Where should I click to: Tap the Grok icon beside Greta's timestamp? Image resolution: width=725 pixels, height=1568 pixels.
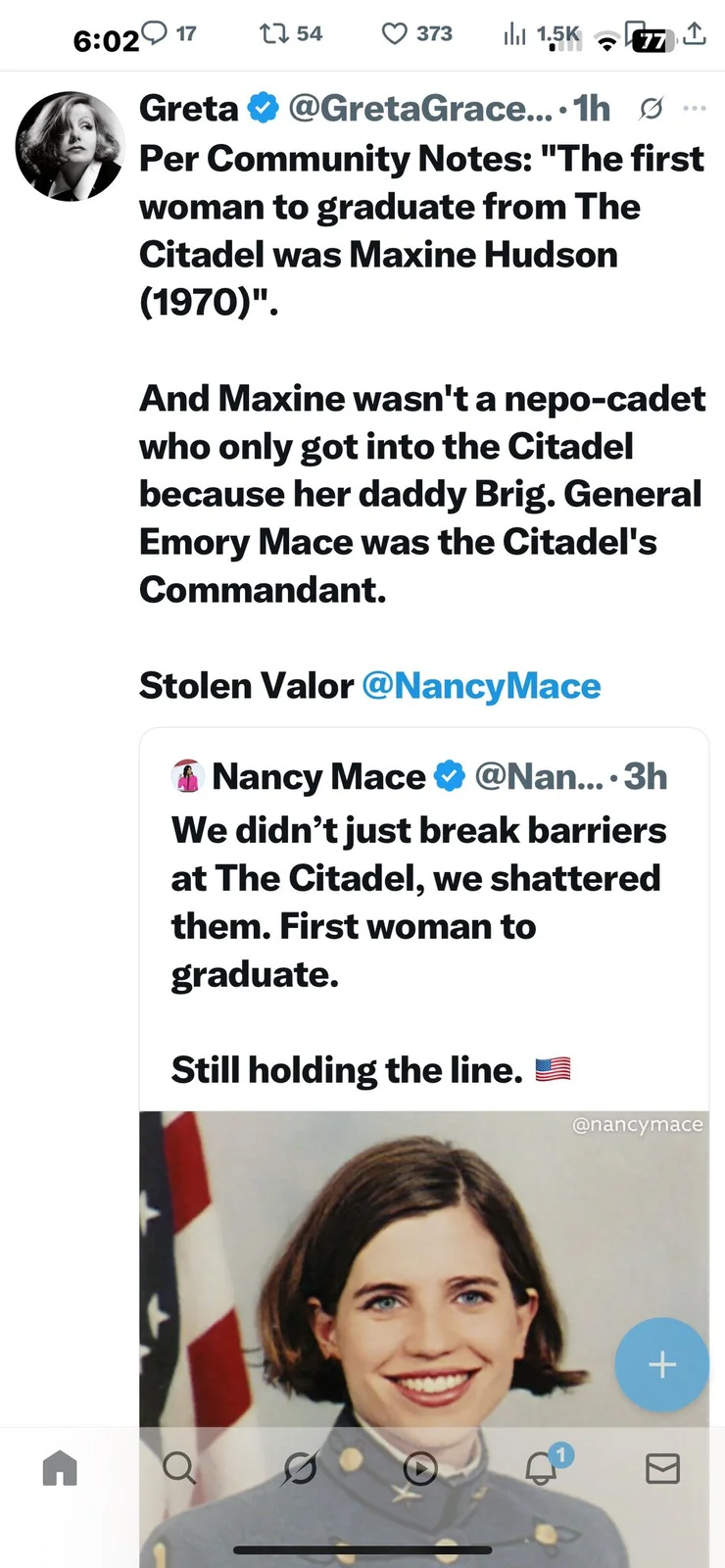click(650, 109)
